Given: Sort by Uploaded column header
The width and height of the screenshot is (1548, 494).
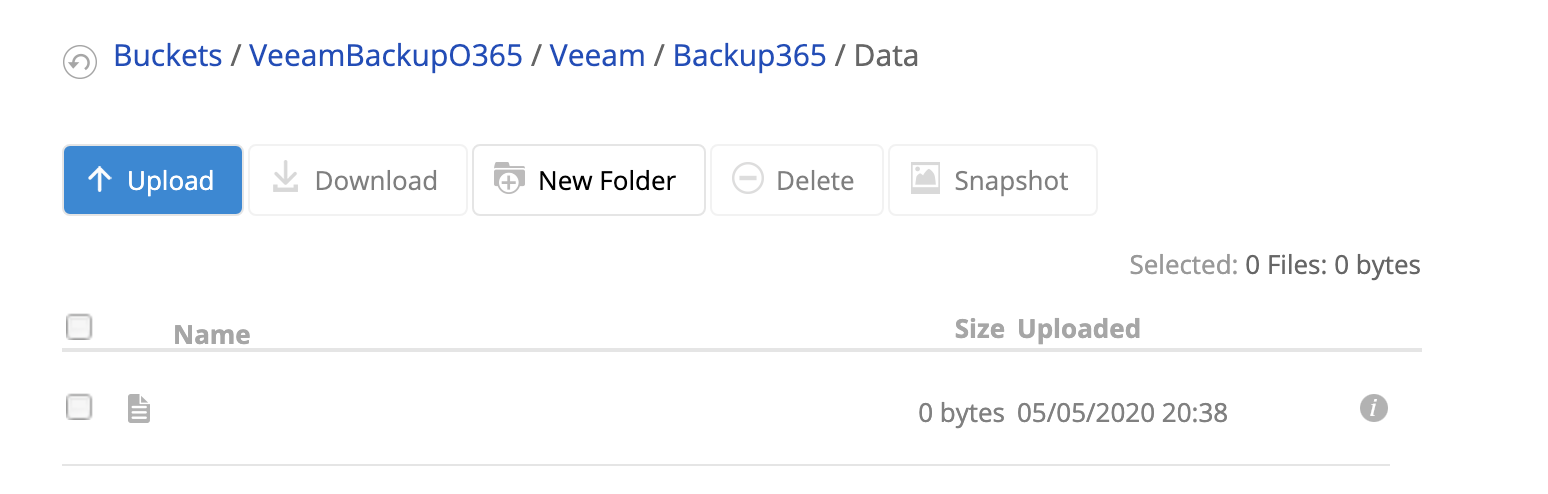Looking at the screenshot, I should 1079,328.
